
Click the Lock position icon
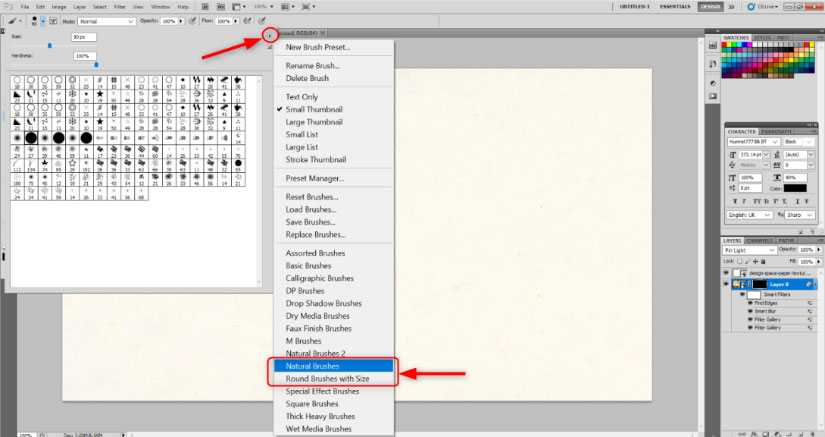pyautogui.click(x=756, y=261)
